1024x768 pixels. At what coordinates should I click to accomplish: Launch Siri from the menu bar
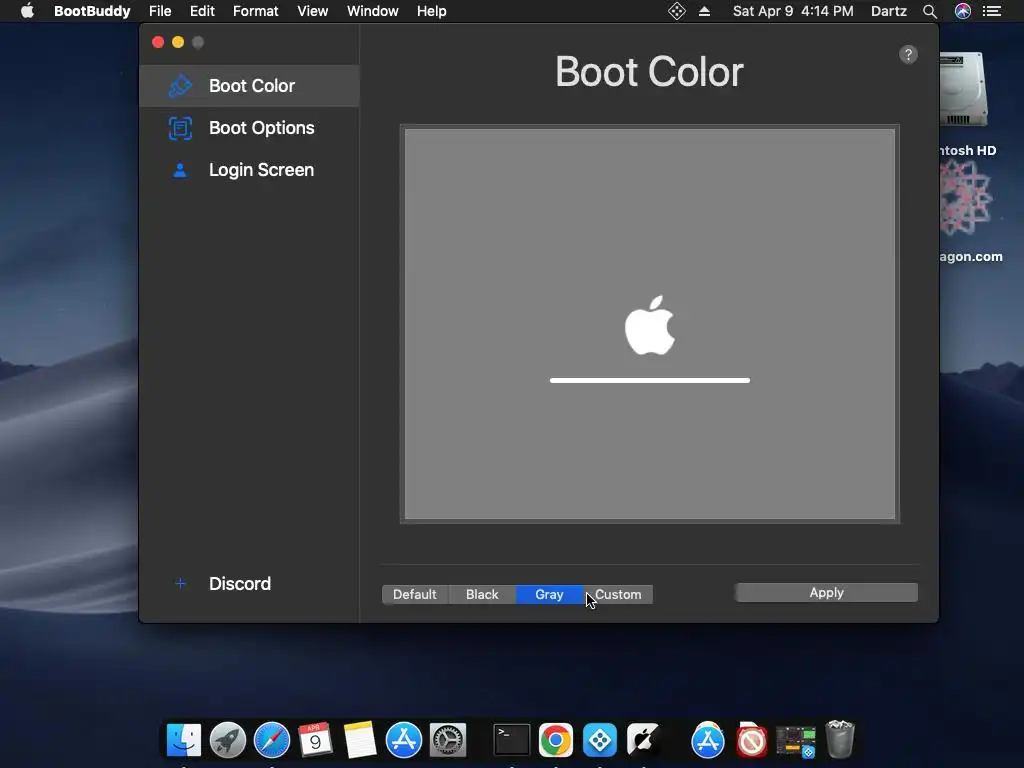click(x=963, y=11)
